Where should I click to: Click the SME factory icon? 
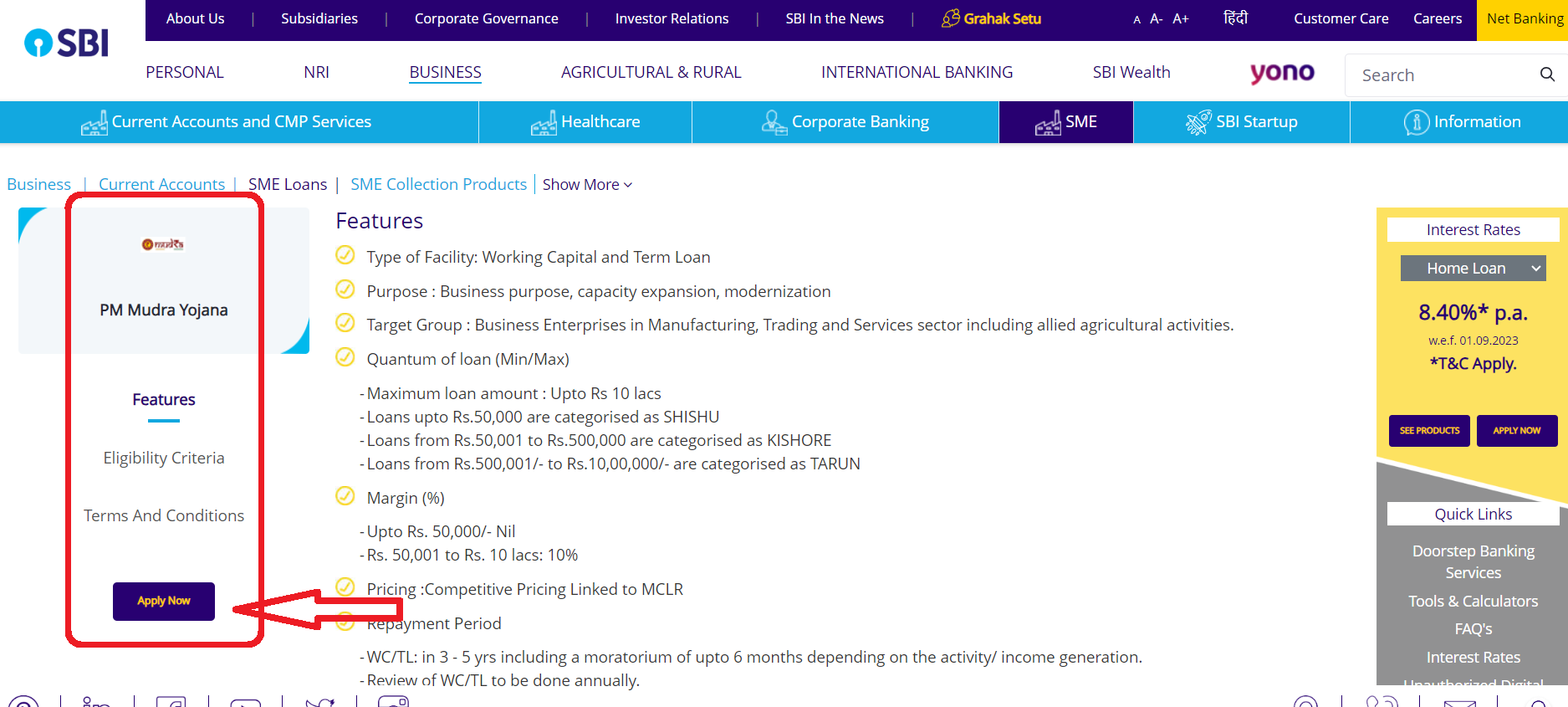tap(1048, 123)
